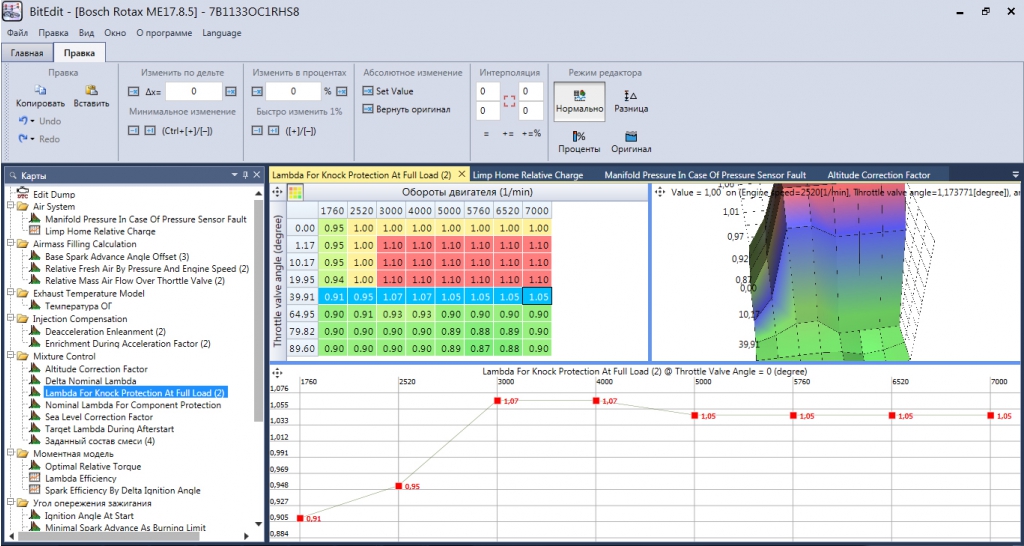Screen dimensions: 1024x546
Task: Open Nominal Lambda For Component Protection map
Action: click(133, 405)
